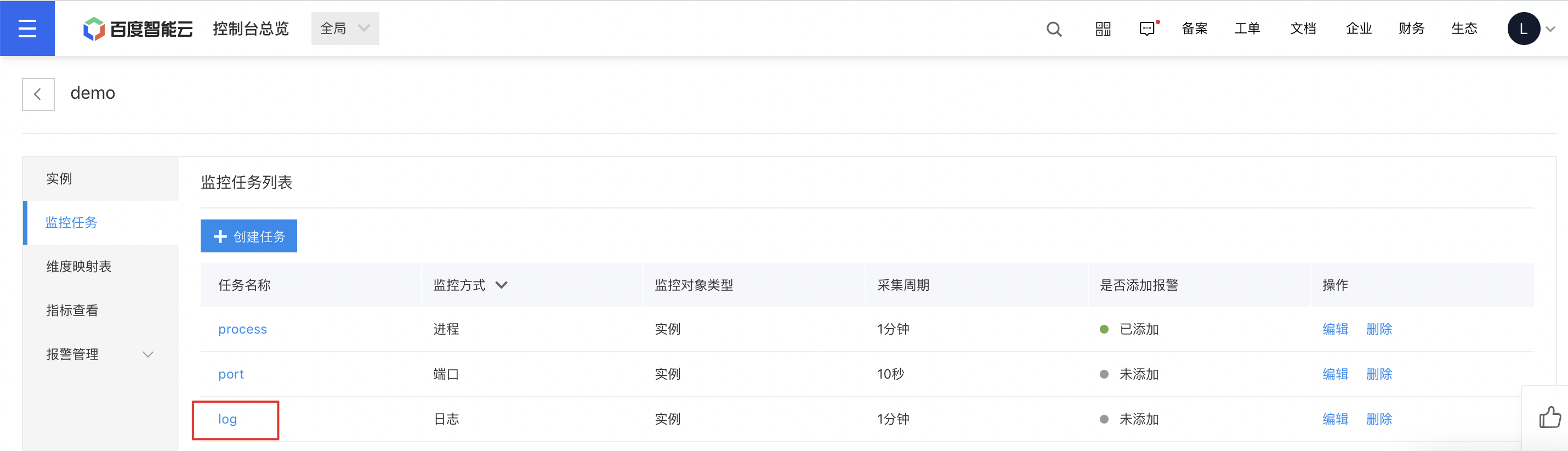The height and width of the screenshot is (451, 1568).
Task: Open the QR code icon
Action: 1103,29
